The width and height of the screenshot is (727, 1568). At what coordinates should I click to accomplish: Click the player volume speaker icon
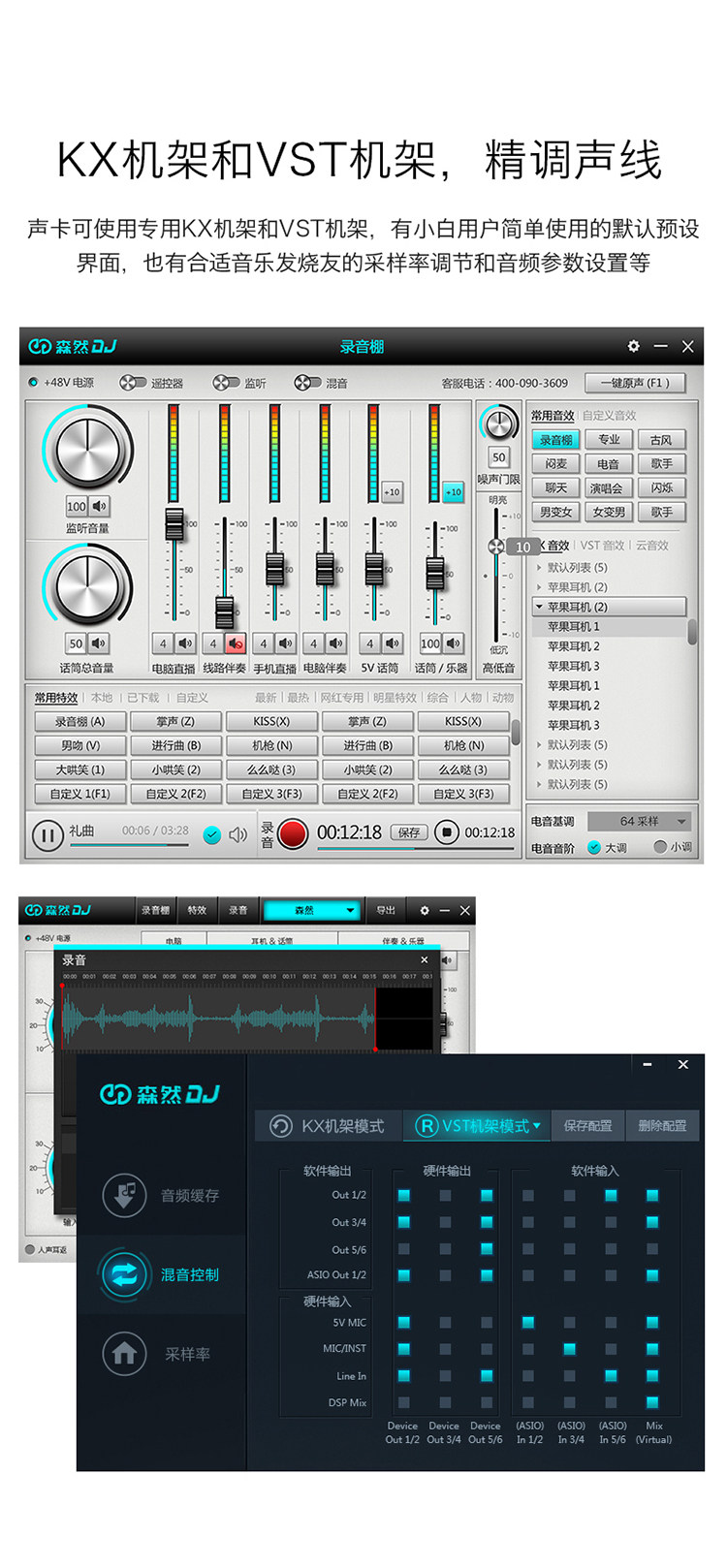[237, 834]
